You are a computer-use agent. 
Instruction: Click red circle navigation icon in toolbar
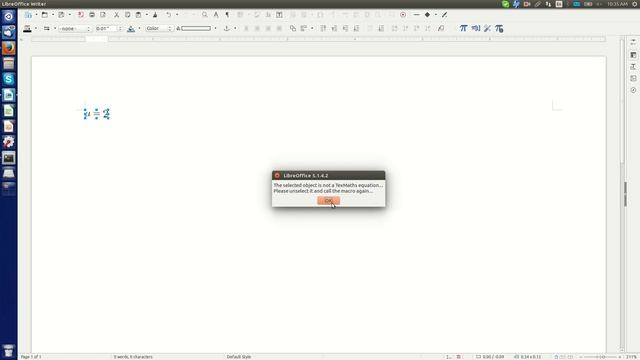pos(403,15)
